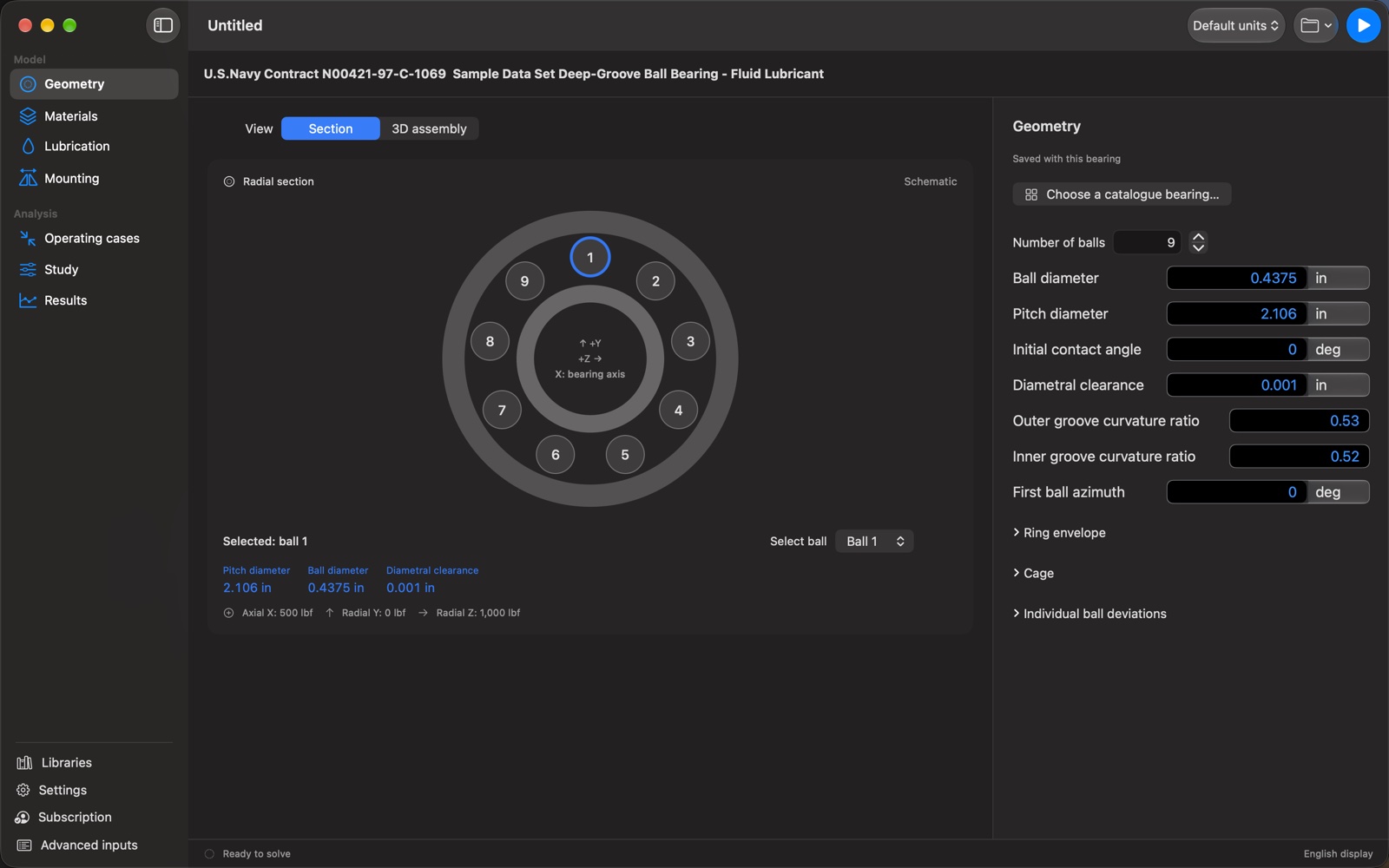Select ball 9 in the radial section

click(524, 281)
